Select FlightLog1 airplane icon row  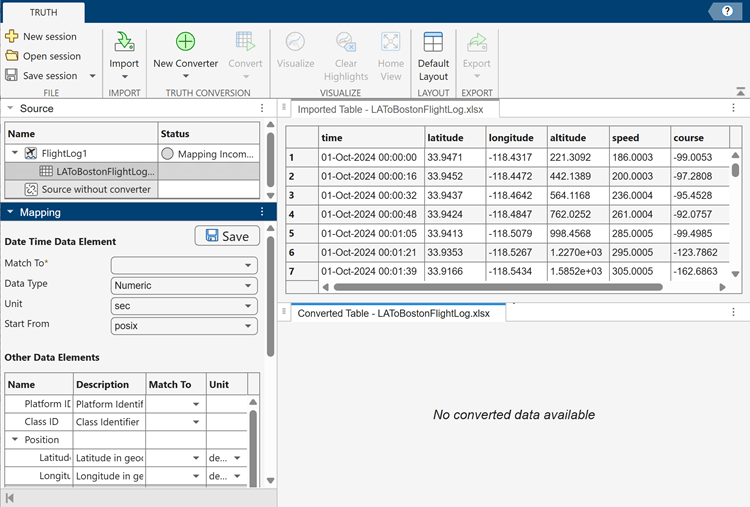tap(30, 153)
